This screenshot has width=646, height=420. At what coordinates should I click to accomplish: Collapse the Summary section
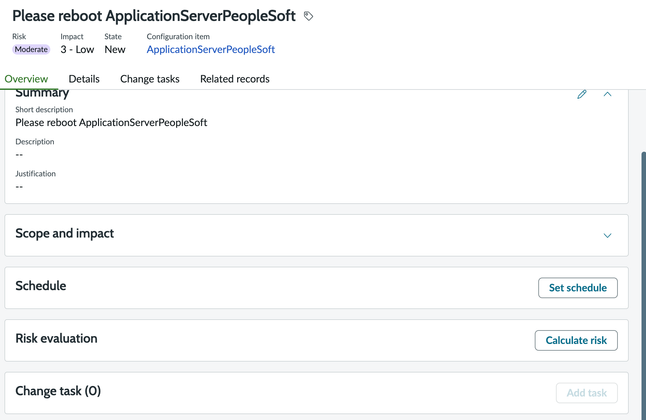(x=607, y=94)
